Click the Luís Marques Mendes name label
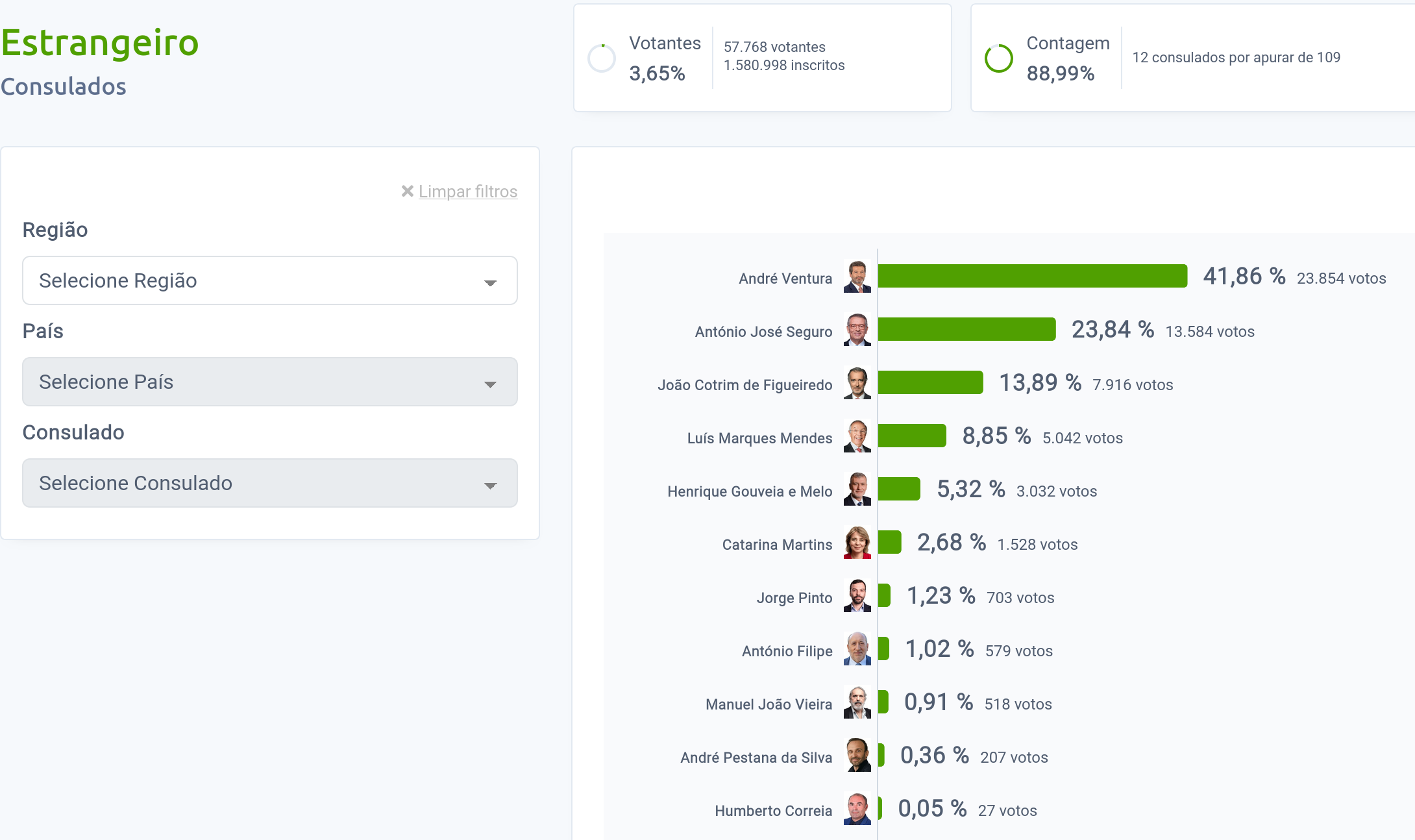1415x840 pixels. (x=759, y=438)
